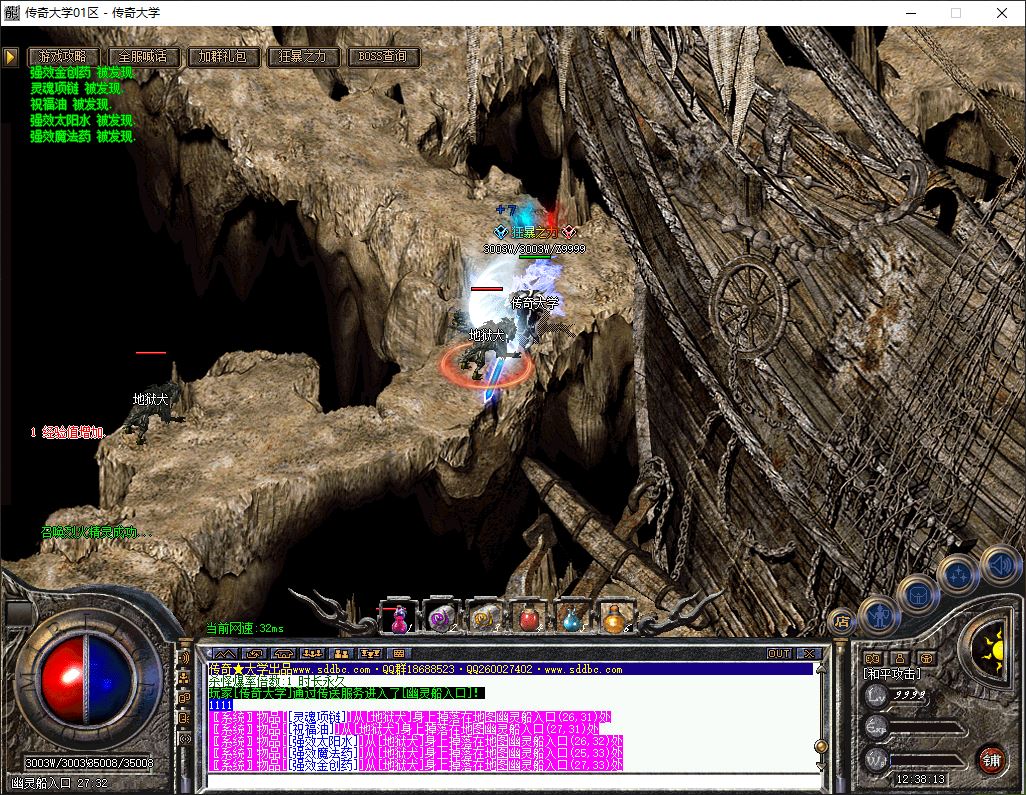Image resolution: width=1026 pixels, height=795 pixels.
Task: Close the chat panel with X button
Action: (x=809, y=653)
